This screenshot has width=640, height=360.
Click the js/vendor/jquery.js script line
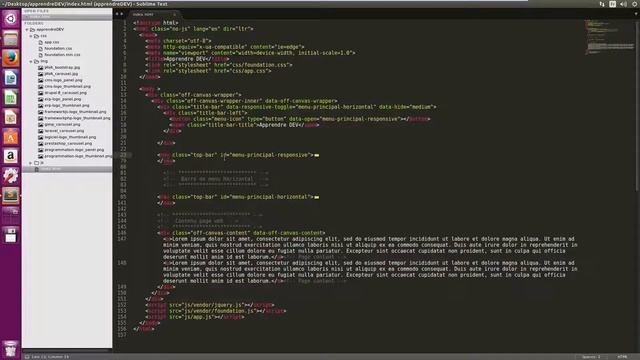210,305
